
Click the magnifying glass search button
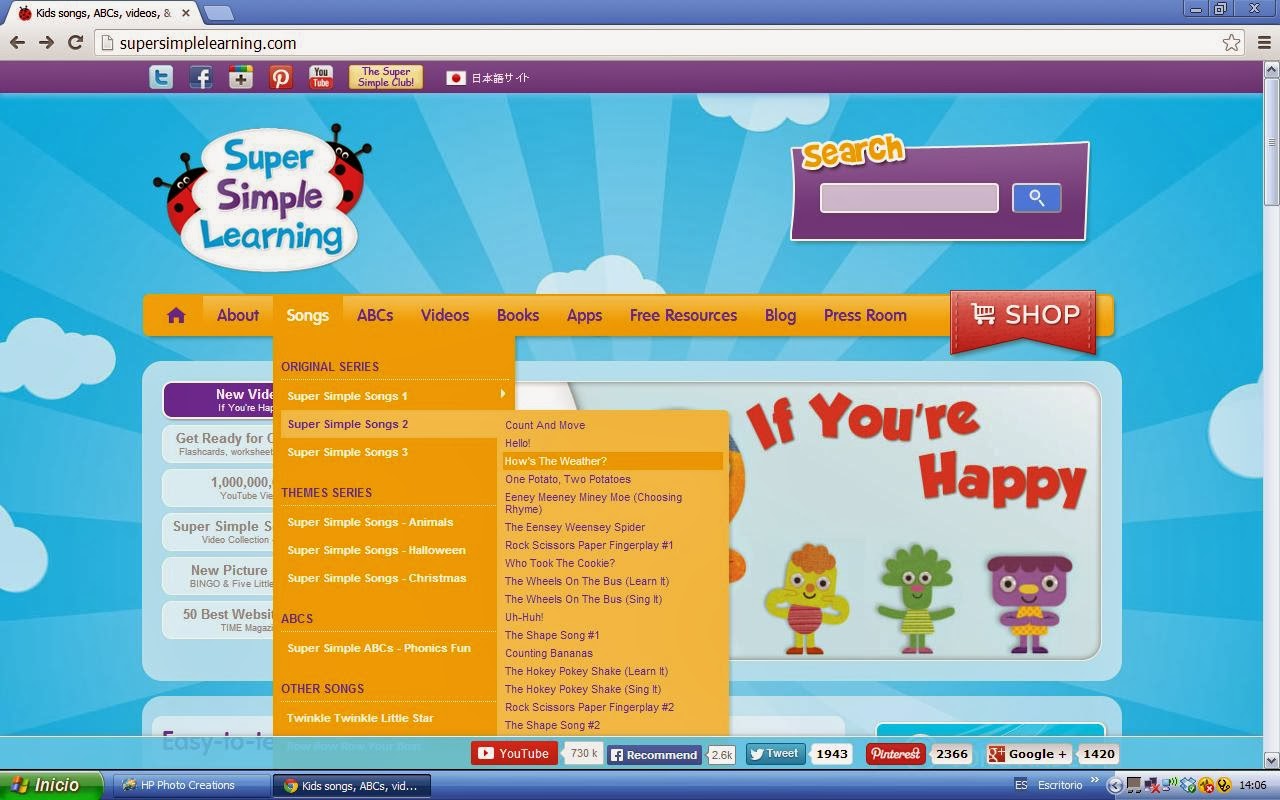[1036, 198]
